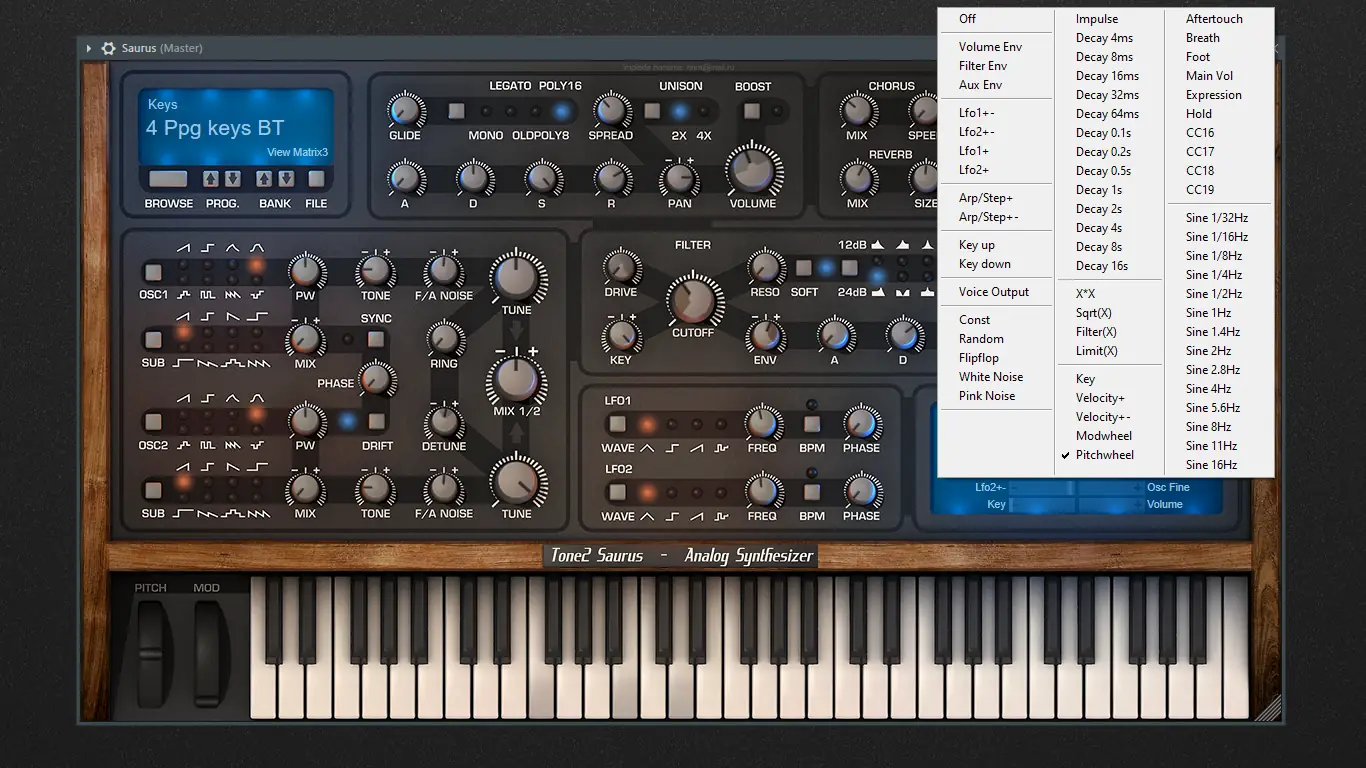Toggle the filter SOFT button
The width and height of the screenshot is (1366, 768).
click(x=804, y=268)
